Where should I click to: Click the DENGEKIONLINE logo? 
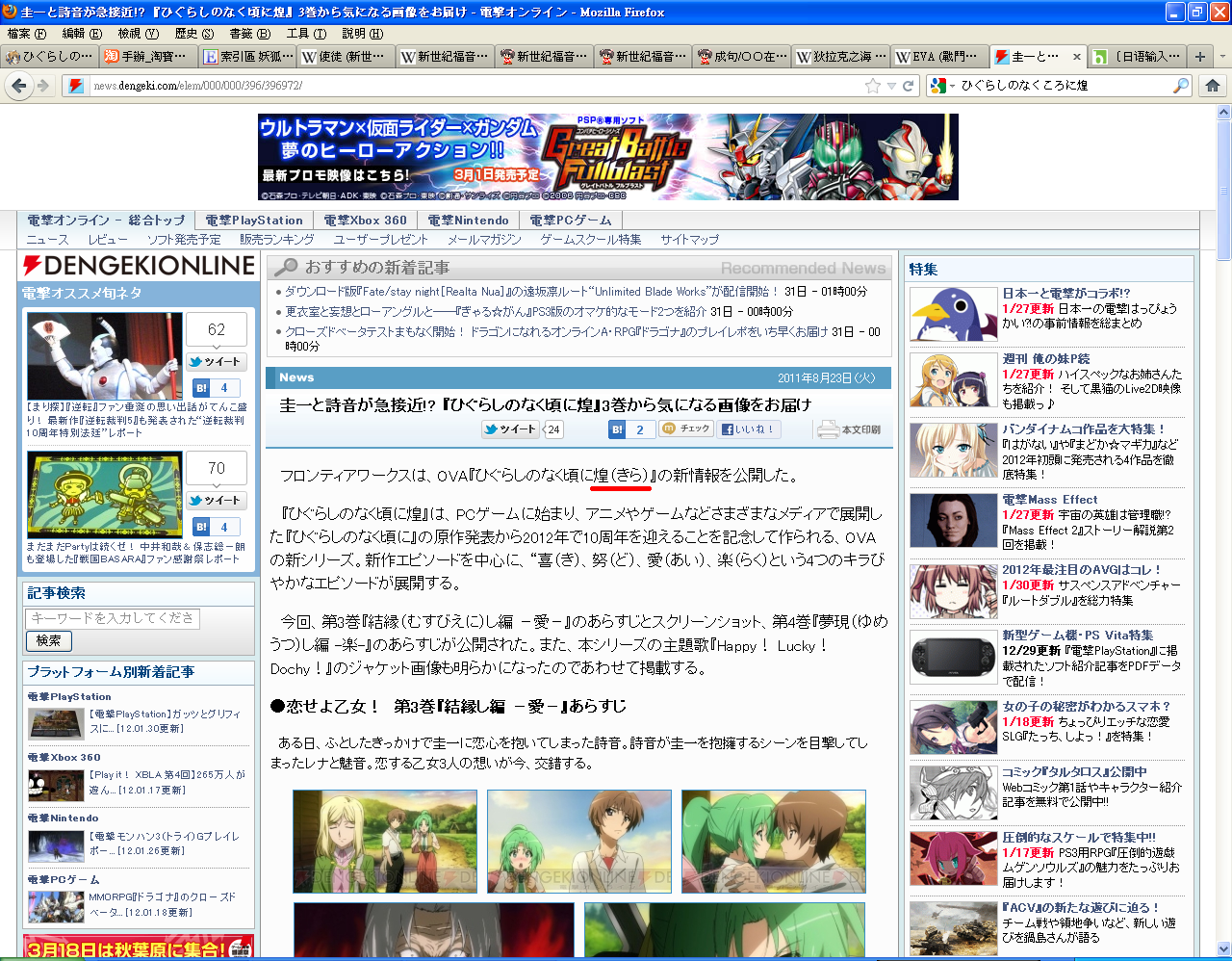tap(140, 266)
